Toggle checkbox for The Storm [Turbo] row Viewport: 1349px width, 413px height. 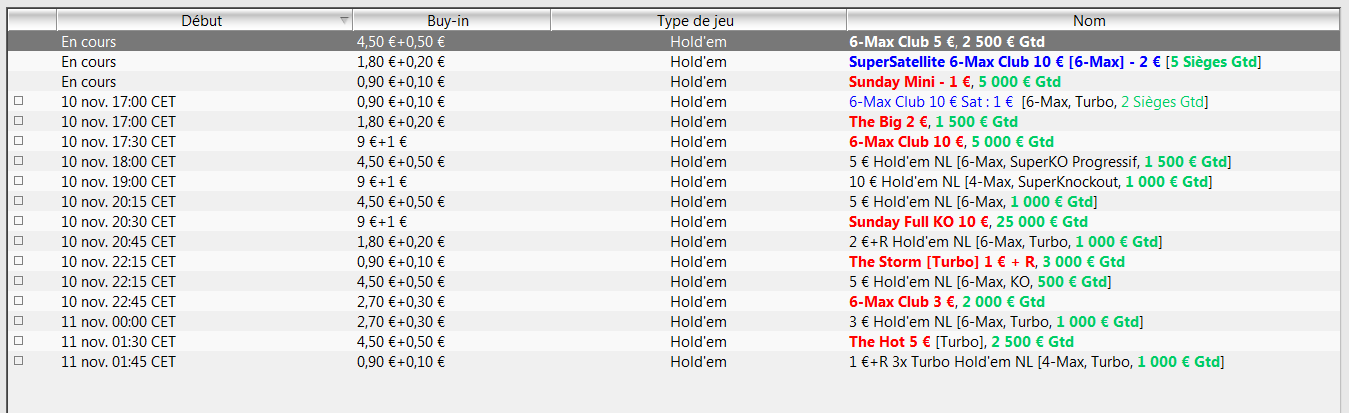tap(18, 262)
